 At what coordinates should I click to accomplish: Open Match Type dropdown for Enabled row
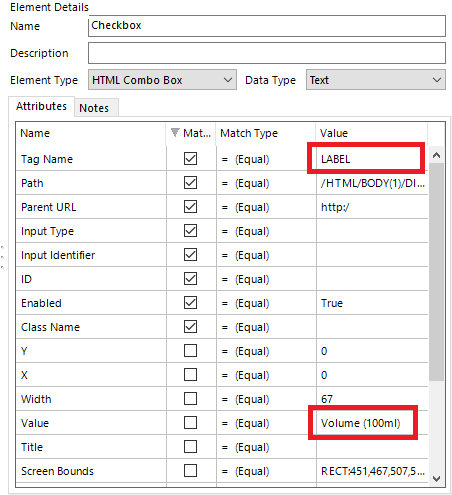click(x=266, y=303)
